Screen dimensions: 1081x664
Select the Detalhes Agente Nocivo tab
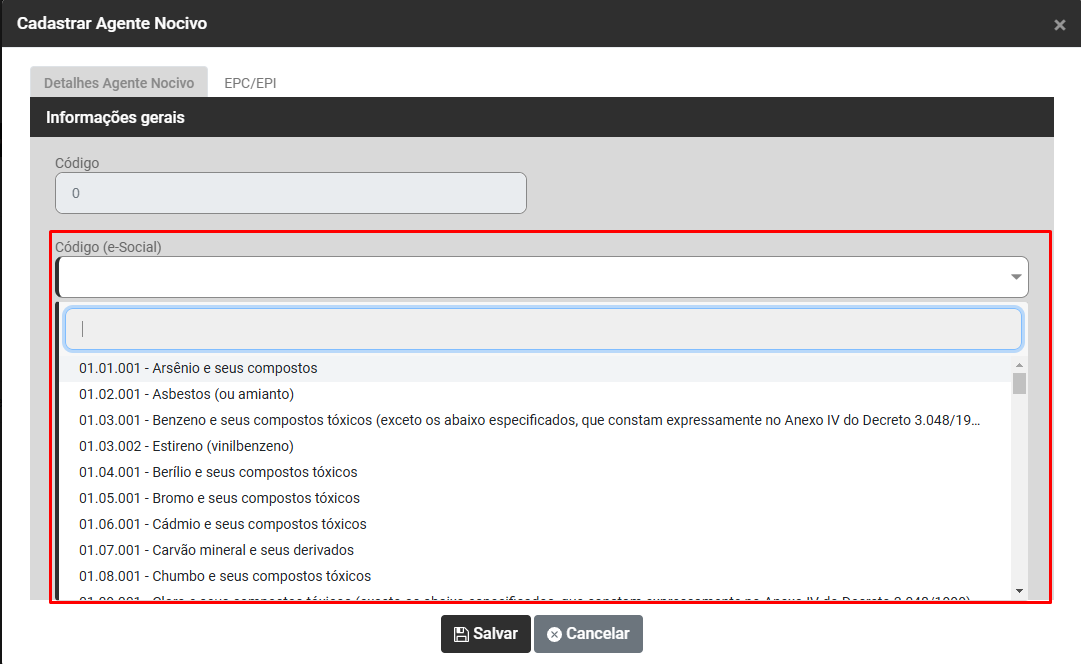(119, 83)
